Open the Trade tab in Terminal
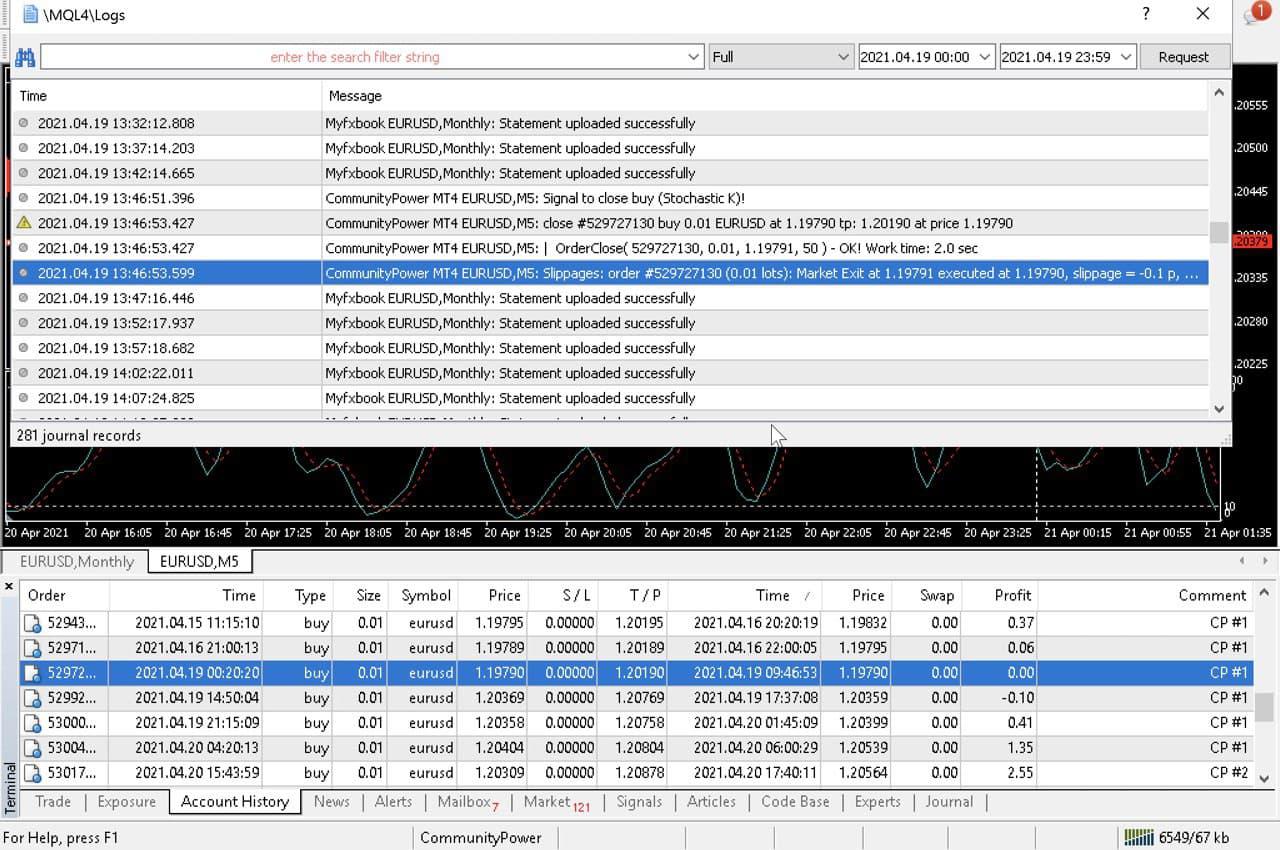 pos(53,801)
